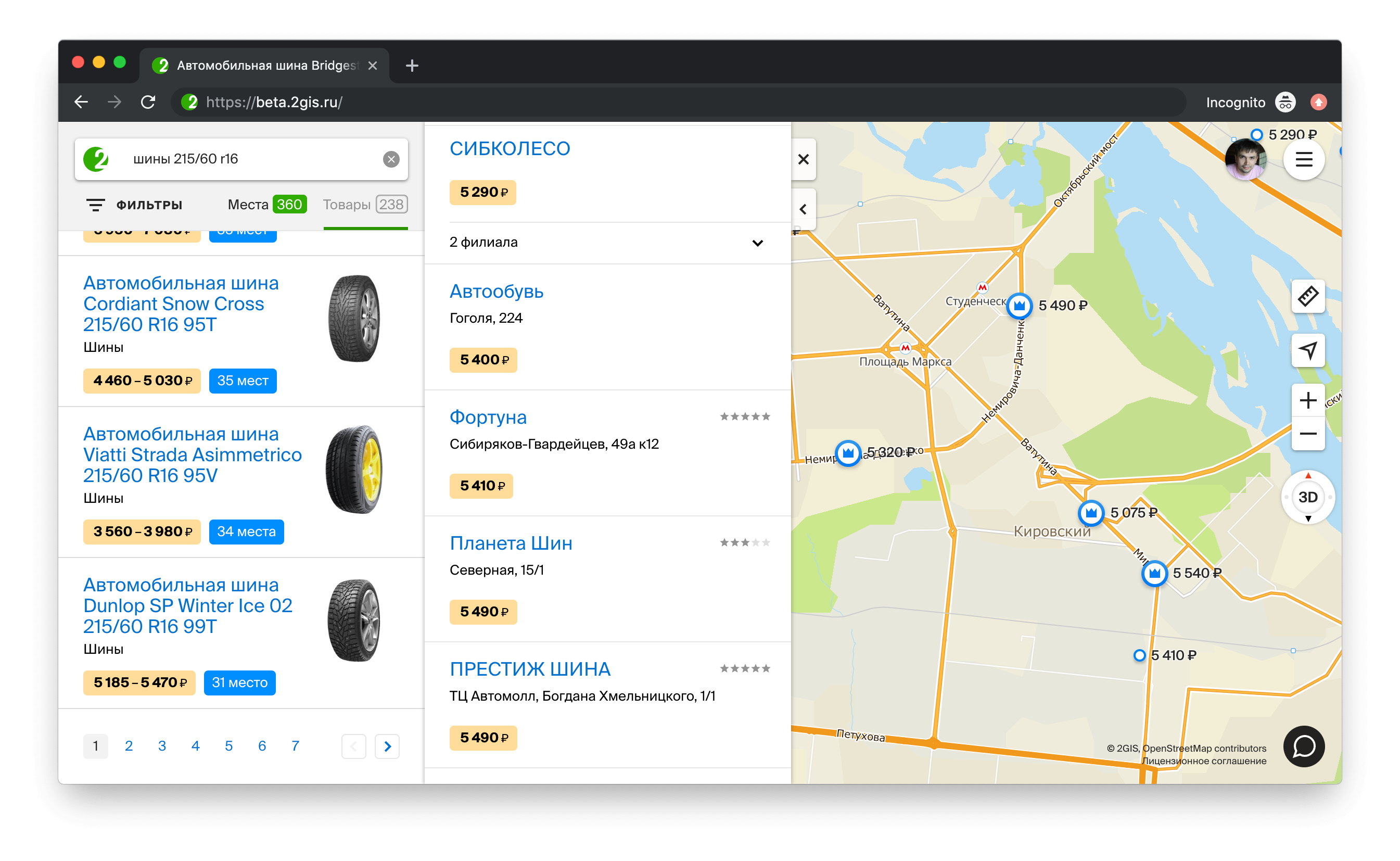Screen dimensions: 1400x861
Task: Open the chat support bubble
Action: pos(1303,746)
